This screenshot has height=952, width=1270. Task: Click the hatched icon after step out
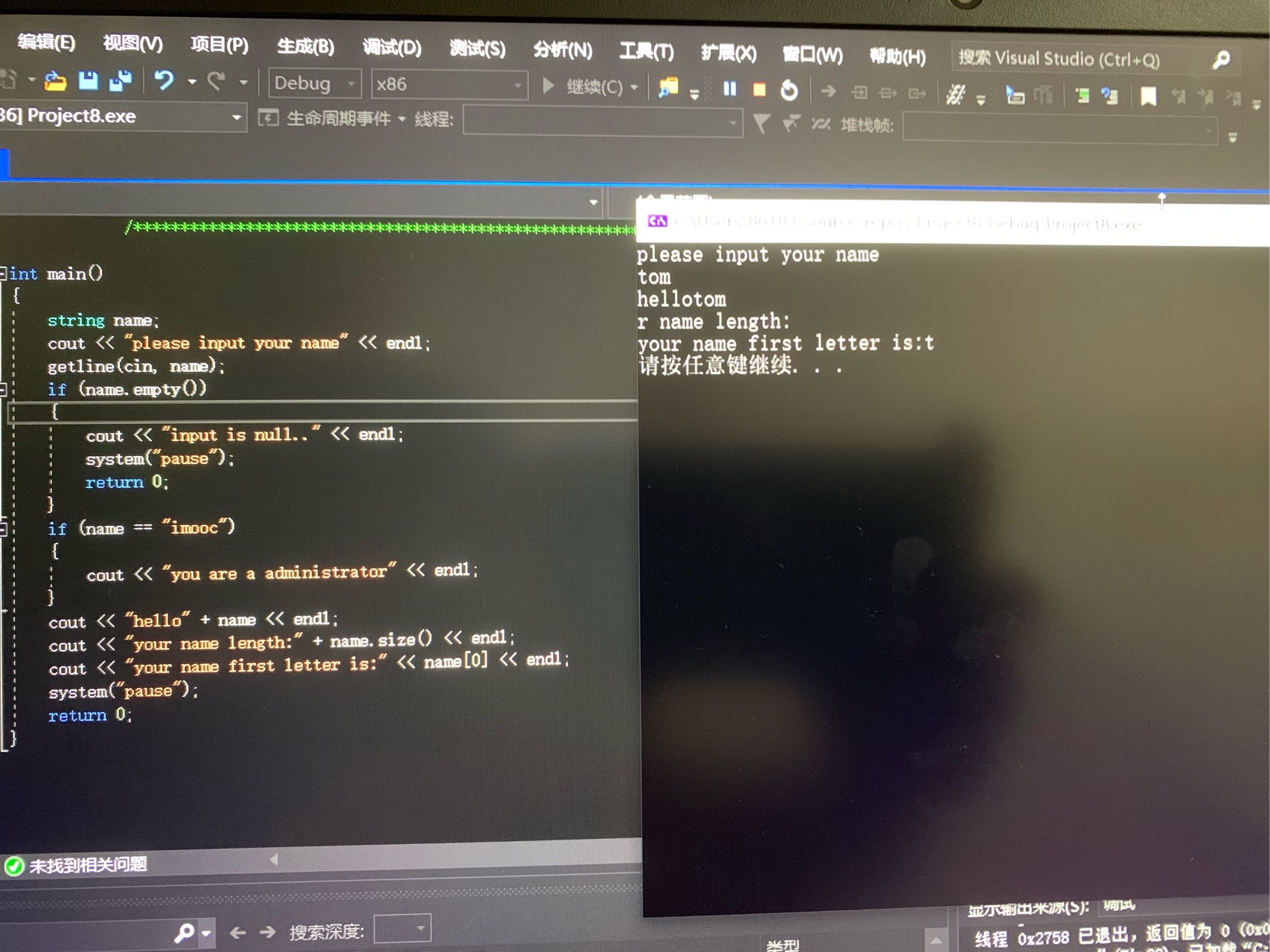(955, 94)
